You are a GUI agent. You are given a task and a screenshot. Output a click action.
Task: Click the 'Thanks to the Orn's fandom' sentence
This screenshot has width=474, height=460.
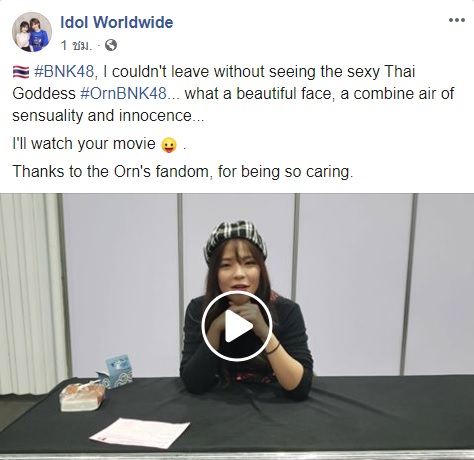[x=183, y=172]
